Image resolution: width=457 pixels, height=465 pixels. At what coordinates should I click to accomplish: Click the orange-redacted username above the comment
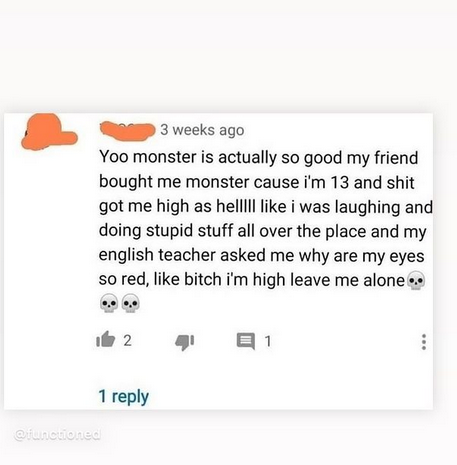tap(127, 130)
